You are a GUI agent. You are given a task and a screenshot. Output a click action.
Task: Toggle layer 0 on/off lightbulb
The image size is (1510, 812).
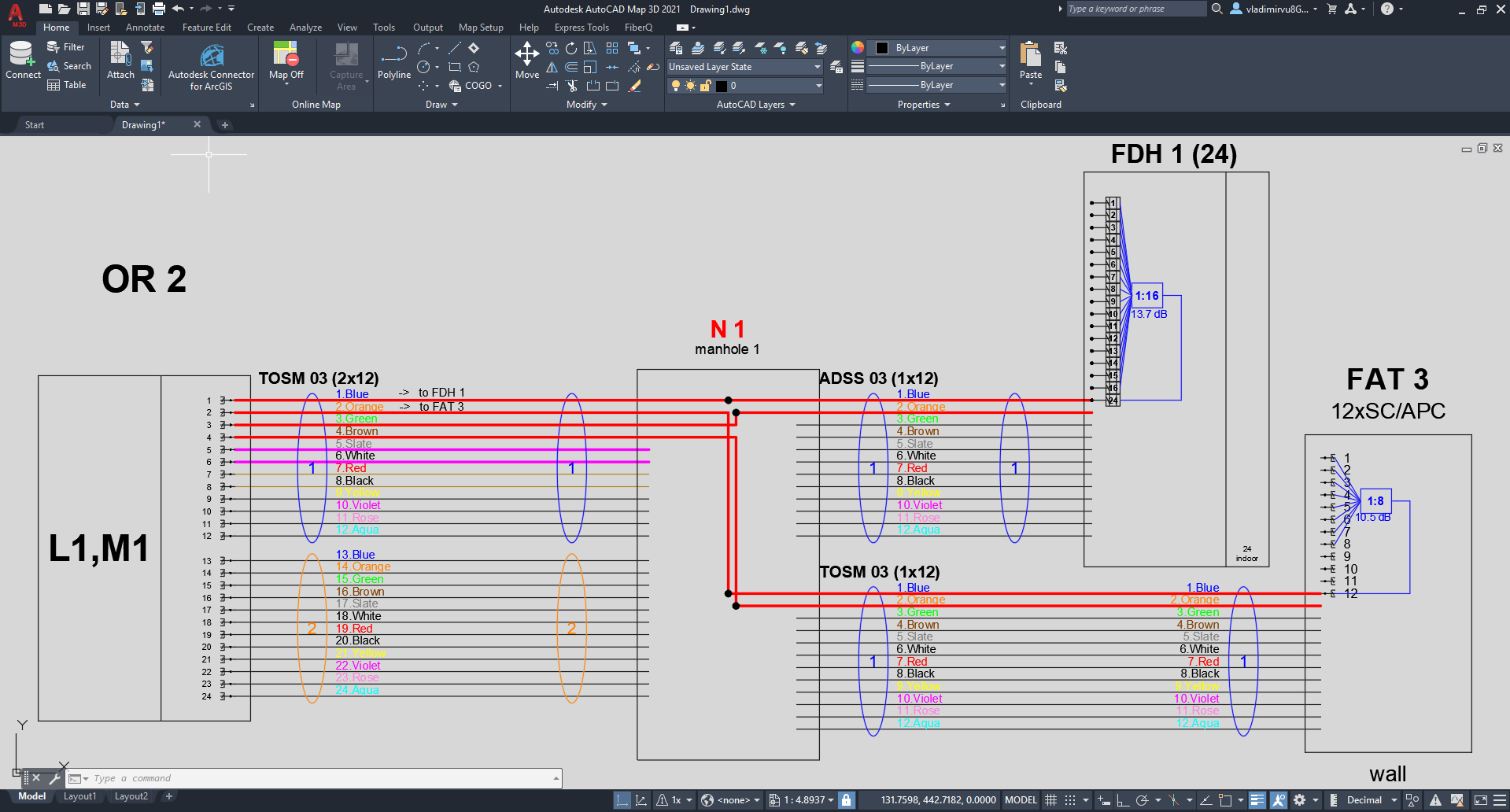pos(675,86)
